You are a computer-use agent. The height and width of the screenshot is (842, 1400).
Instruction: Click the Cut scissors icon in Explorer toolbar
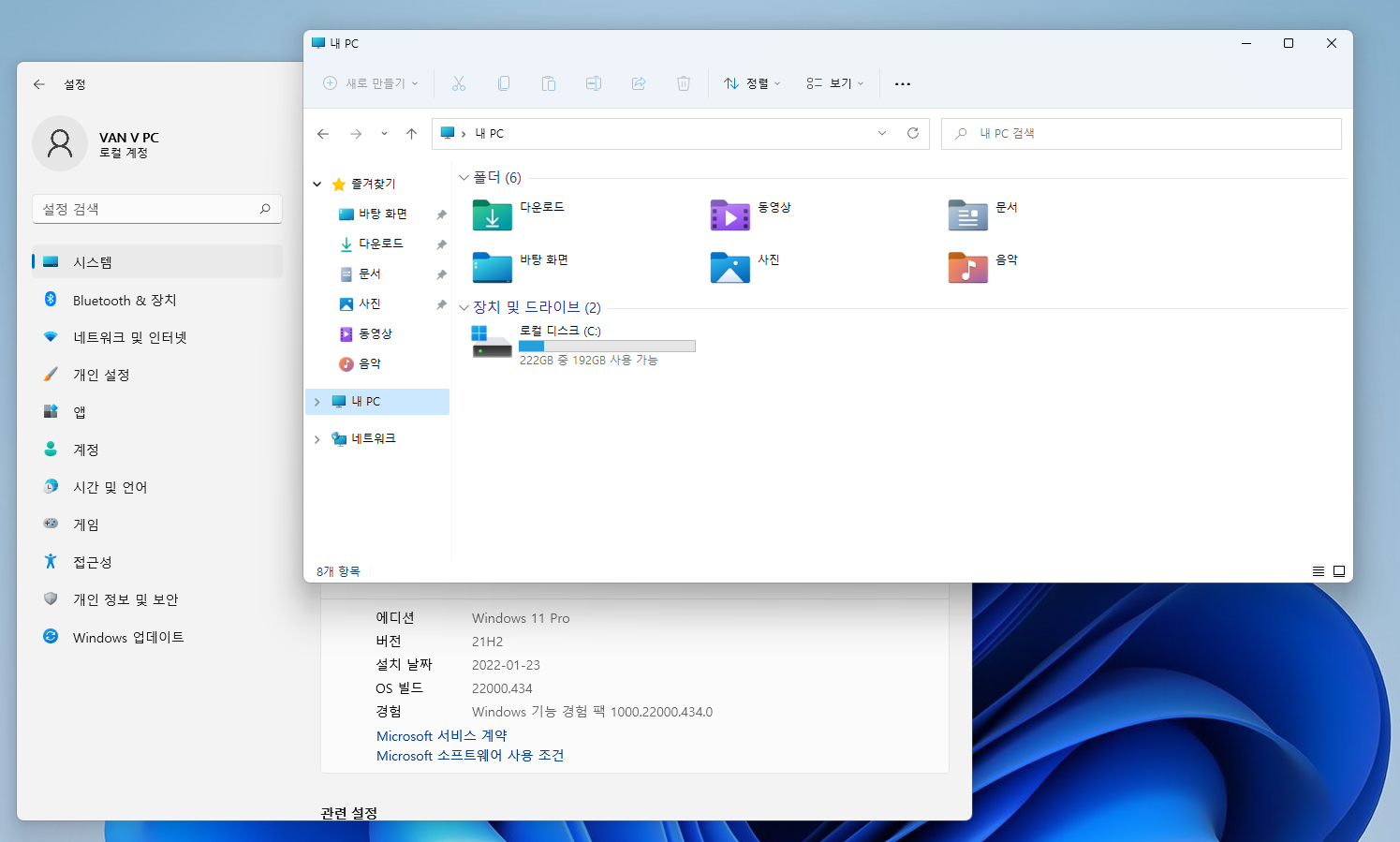coord(458,83)
